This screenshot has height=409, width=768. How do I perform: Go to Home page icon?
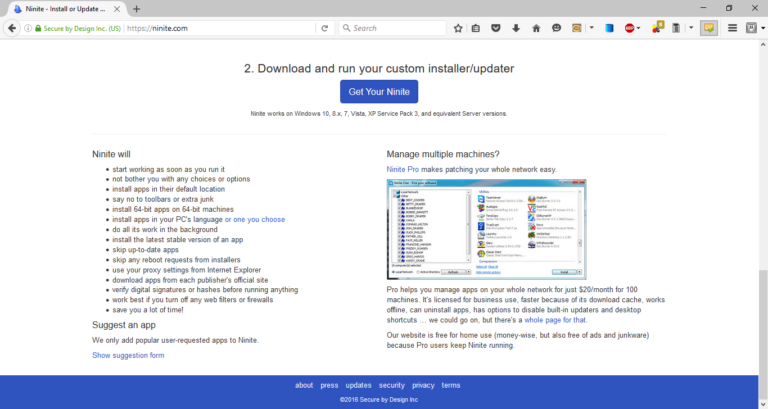pos(536,28)
